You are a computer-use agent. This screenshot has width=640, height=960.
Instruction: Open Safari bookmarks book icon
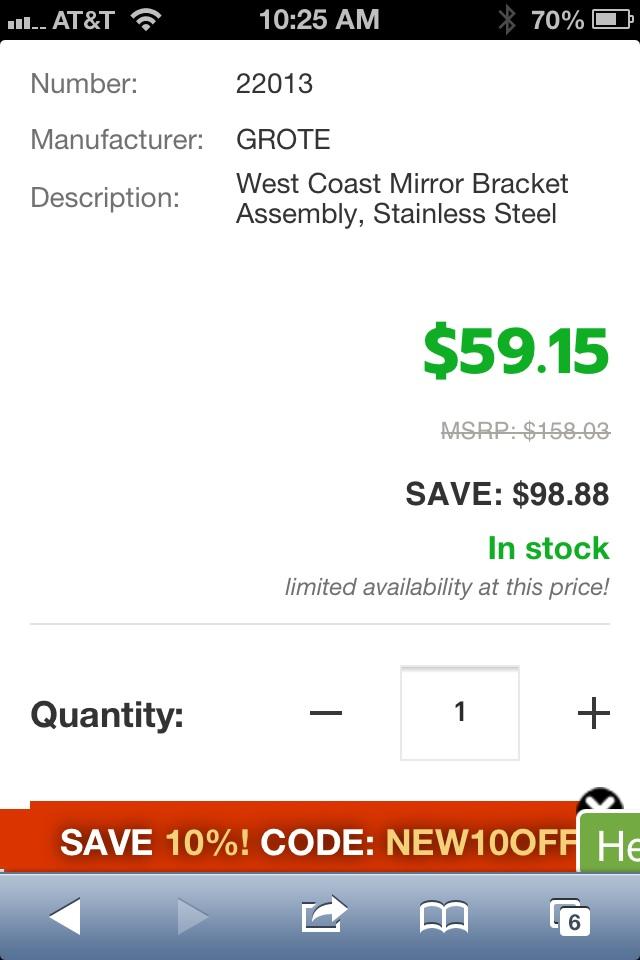pos(443,915)
